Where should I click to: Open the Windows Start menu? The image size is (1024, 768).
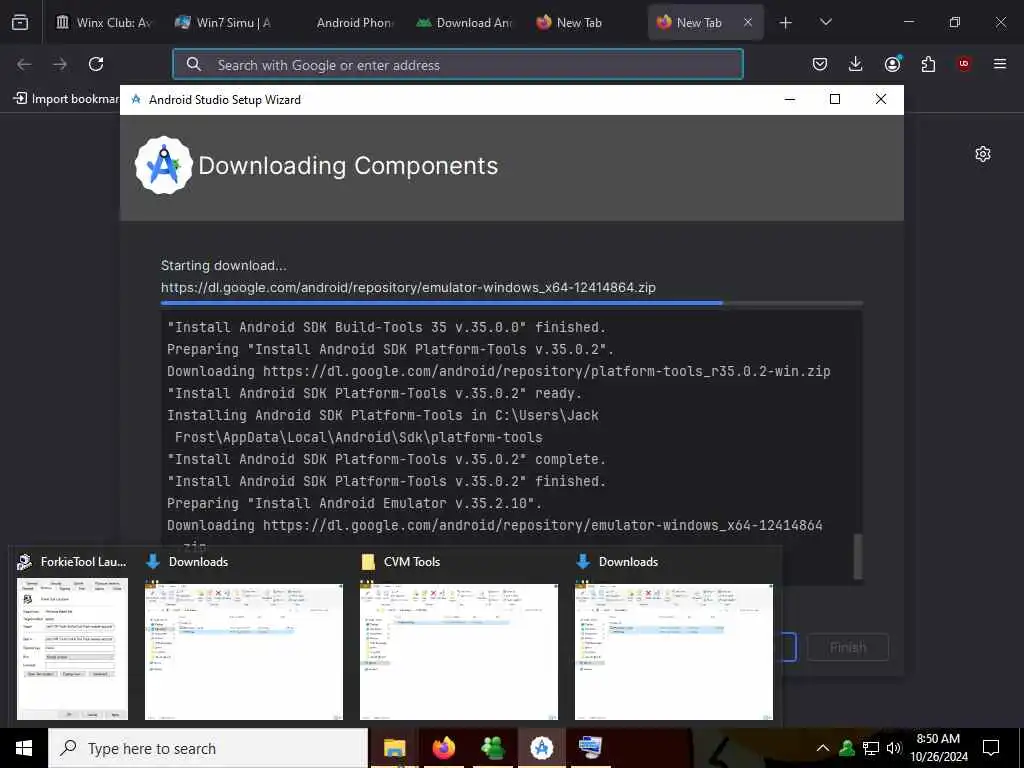click(24, 748)
